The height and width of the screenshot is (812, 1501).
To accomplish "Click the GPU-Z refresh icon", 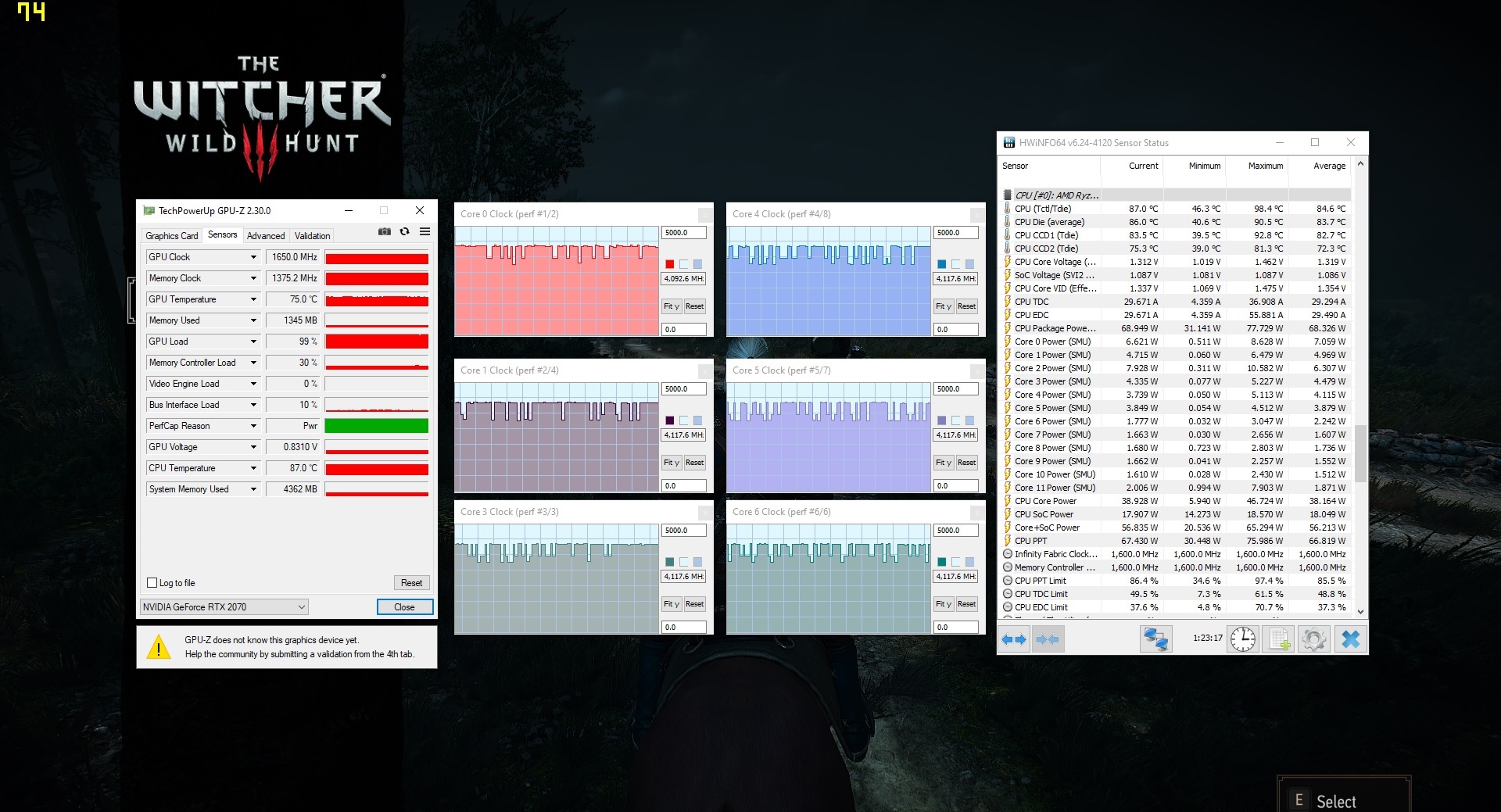I will point(404,232).
